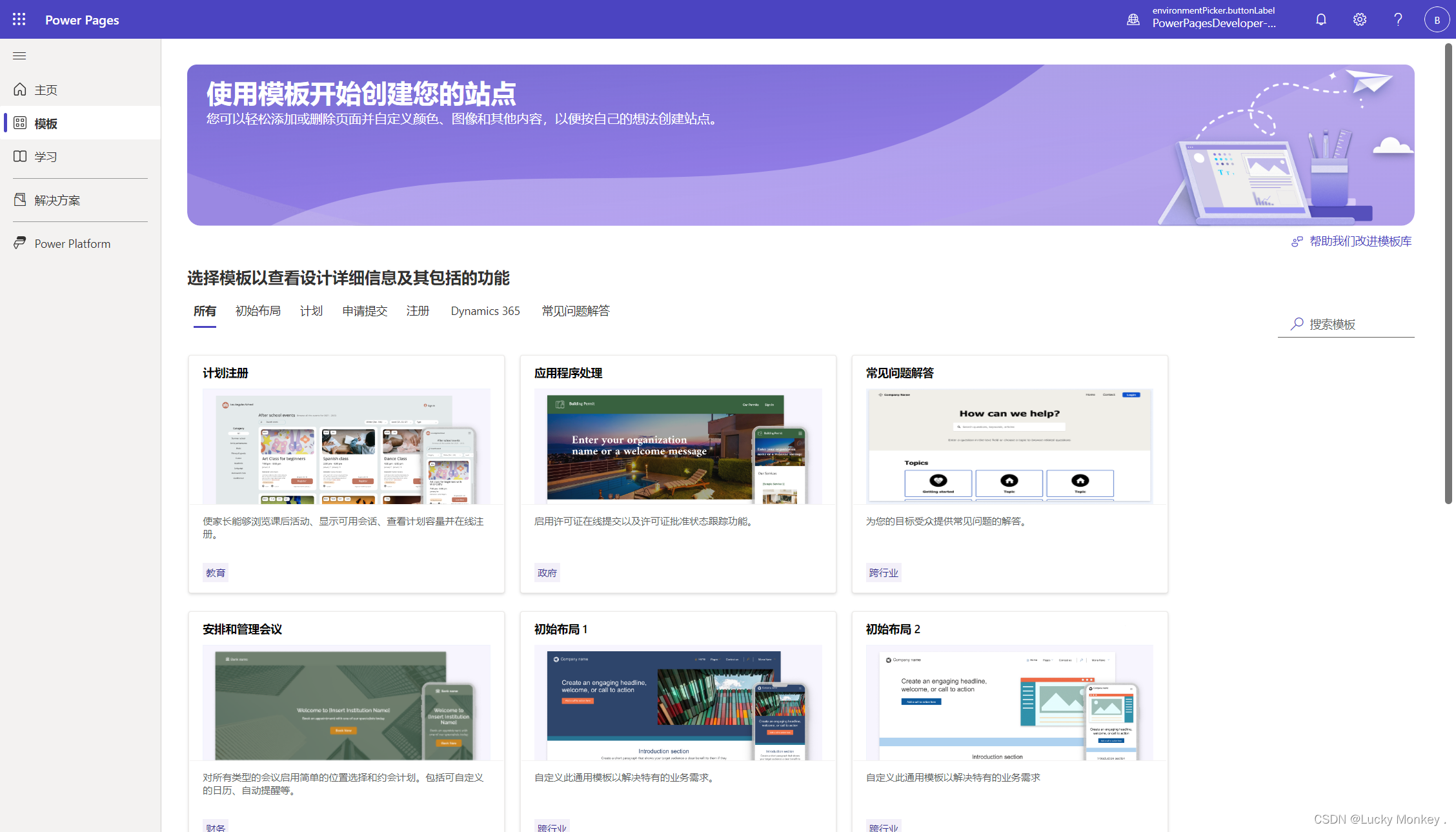Viewport: 1456px width, 832px height.
Task: Click 跨行业 tag on 常见问题解答 card
Action: coord(884,573)
